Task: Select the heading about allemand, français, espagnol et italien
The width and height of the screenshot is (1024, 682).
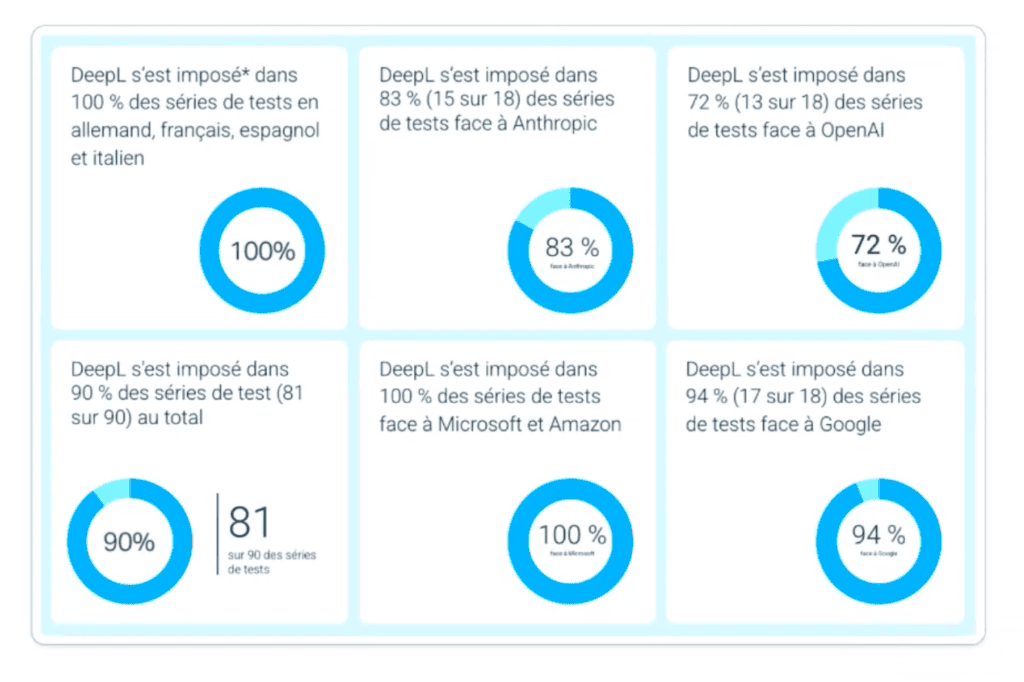Action: click(x=195, y=116)
